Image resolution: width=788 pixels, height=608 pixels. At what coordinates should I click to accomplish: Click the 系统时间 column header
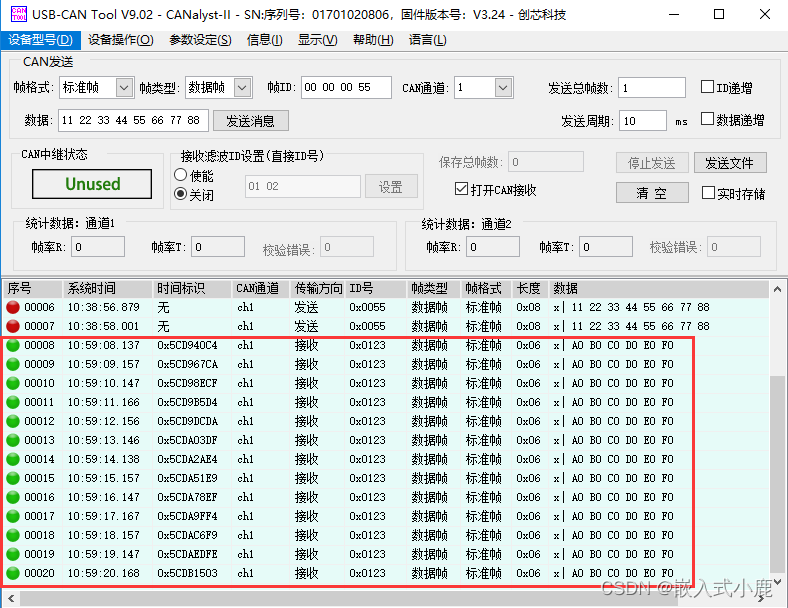(x=107, y=288)
